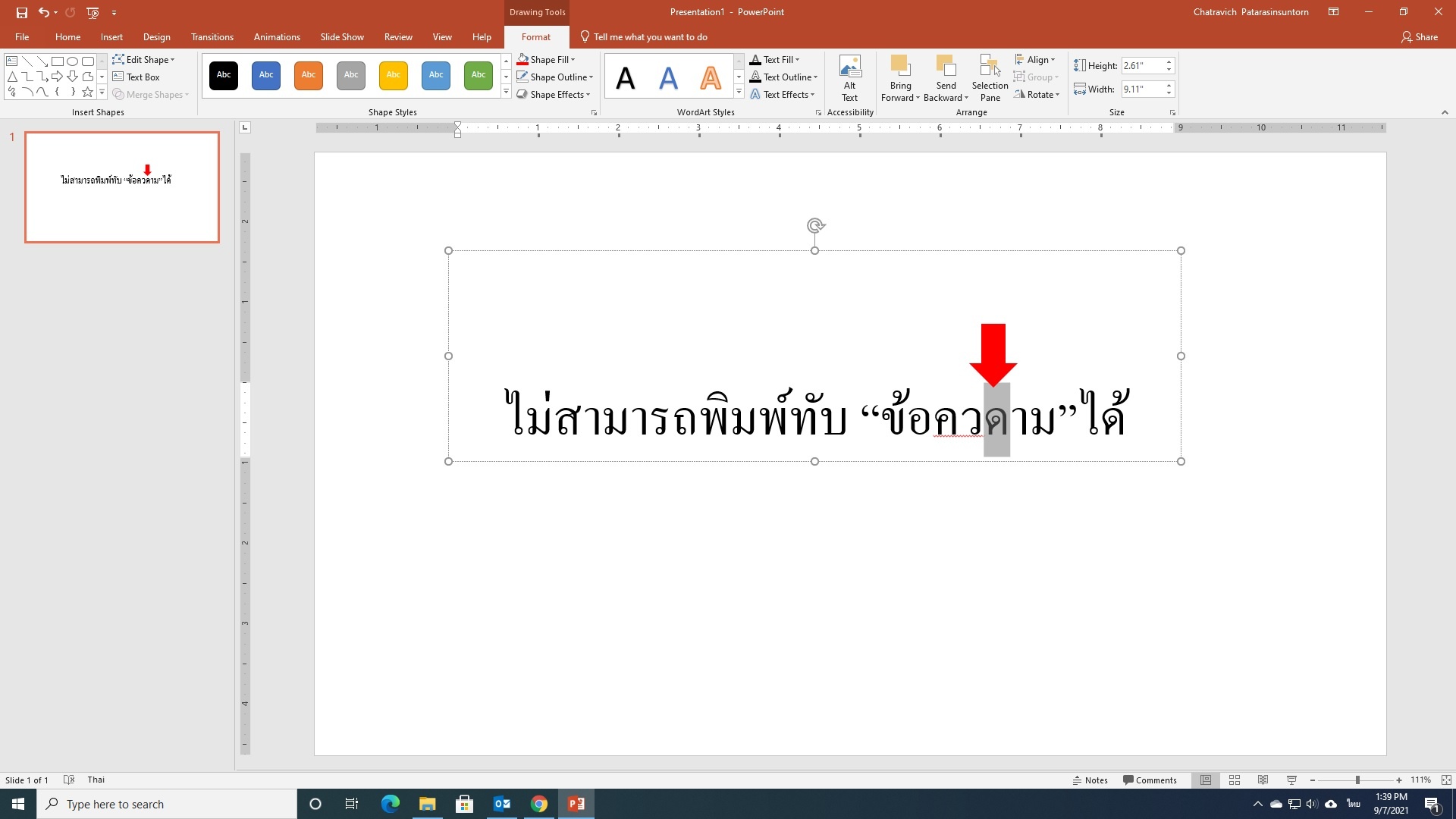This screenshot has width=1456, height=819.
Task: Select the rectangle shape in Insert Shapes
Action: click(58, 61)
